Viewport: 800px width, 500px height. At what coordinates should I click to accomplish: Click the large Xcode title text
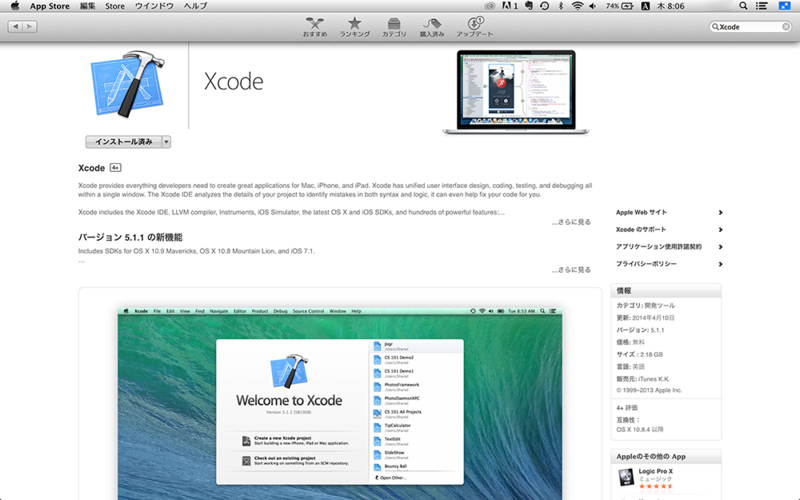[x=234, y=82]
